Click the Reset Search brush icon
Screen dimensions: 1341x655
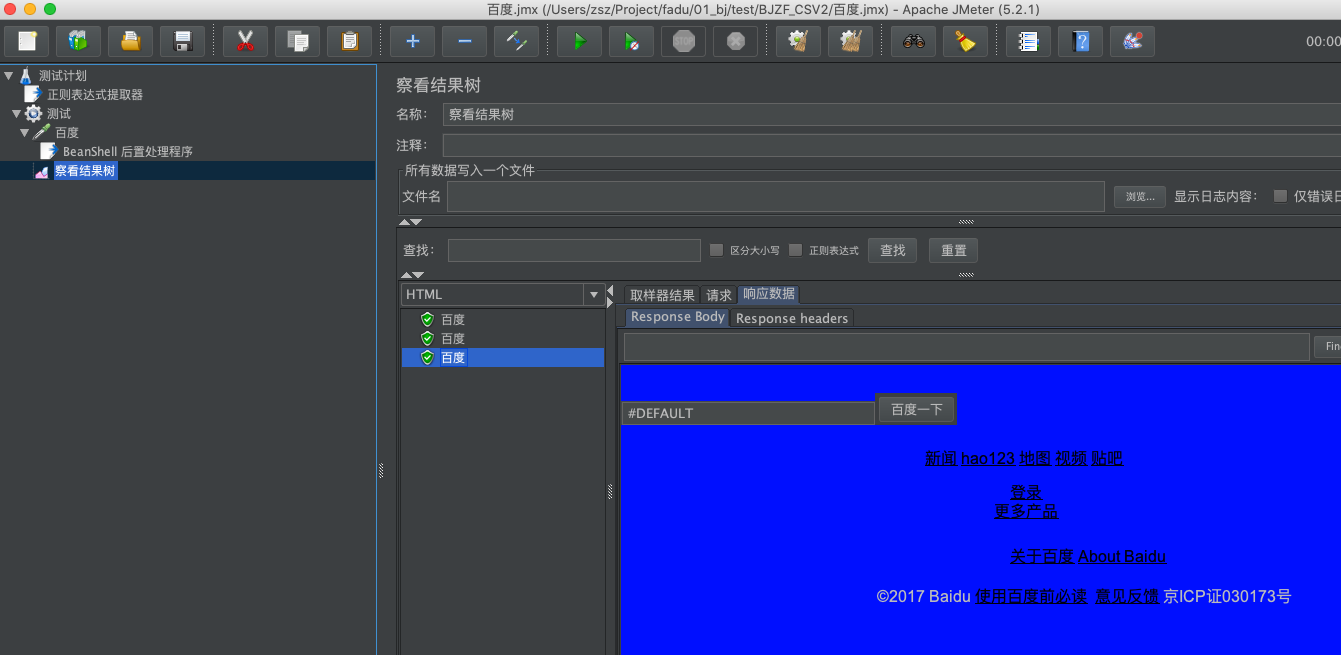965,41
